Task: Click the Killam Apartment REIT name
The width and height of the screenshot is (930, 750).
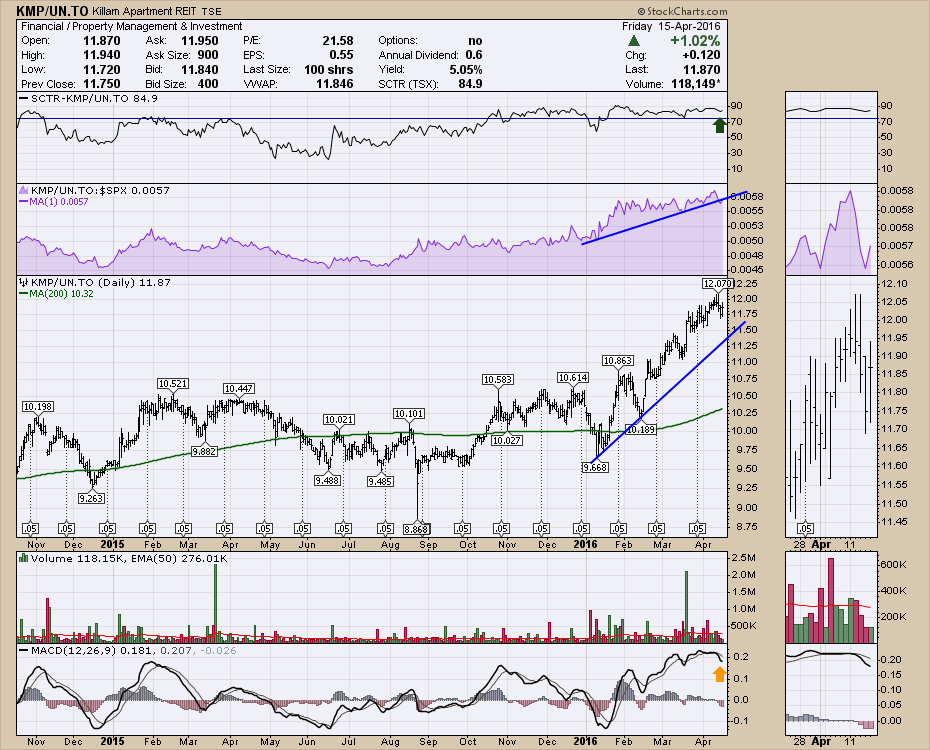Action: [145, 12]
